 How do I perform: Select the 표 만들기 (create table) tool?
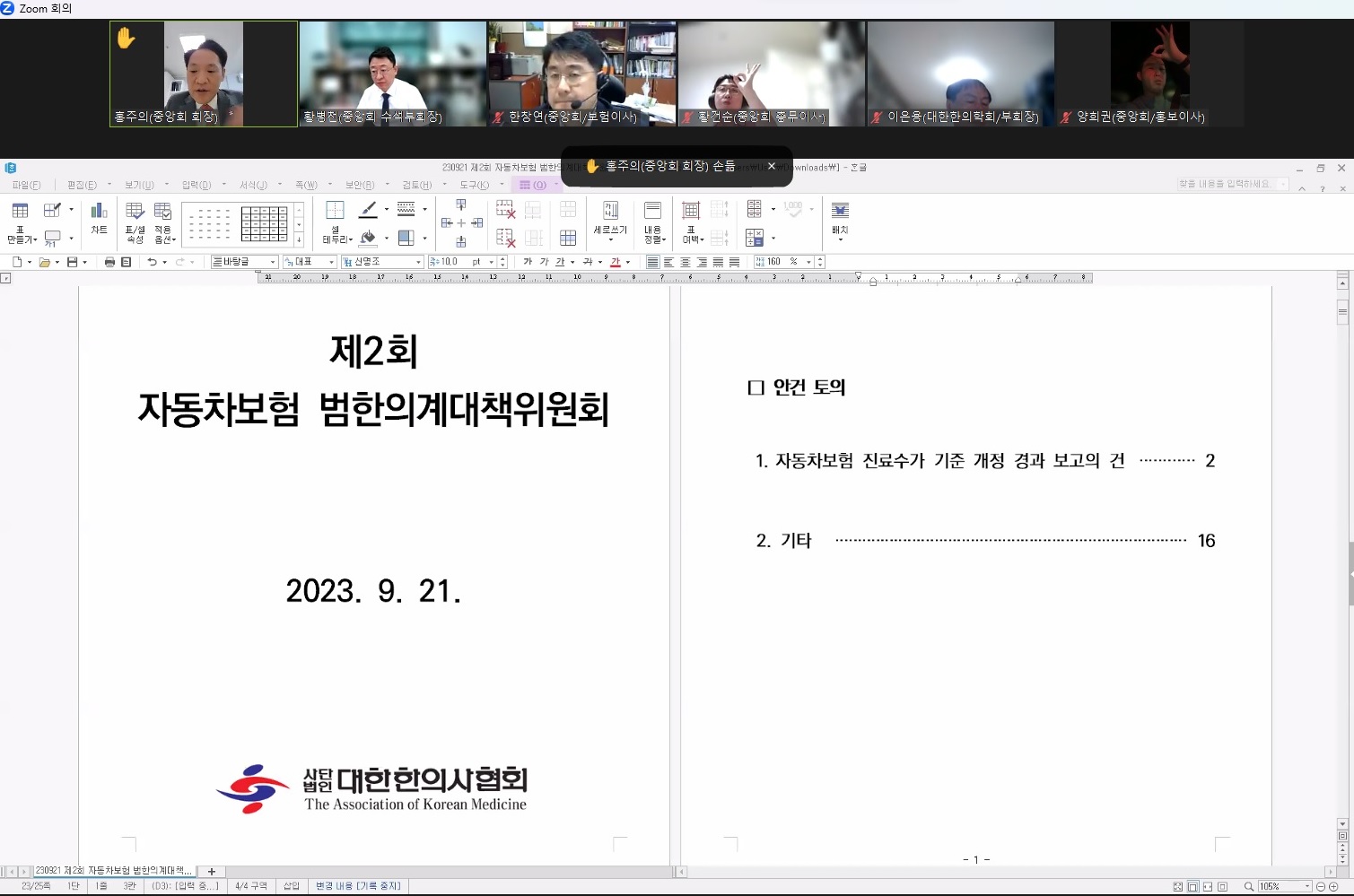click(18, 222)
